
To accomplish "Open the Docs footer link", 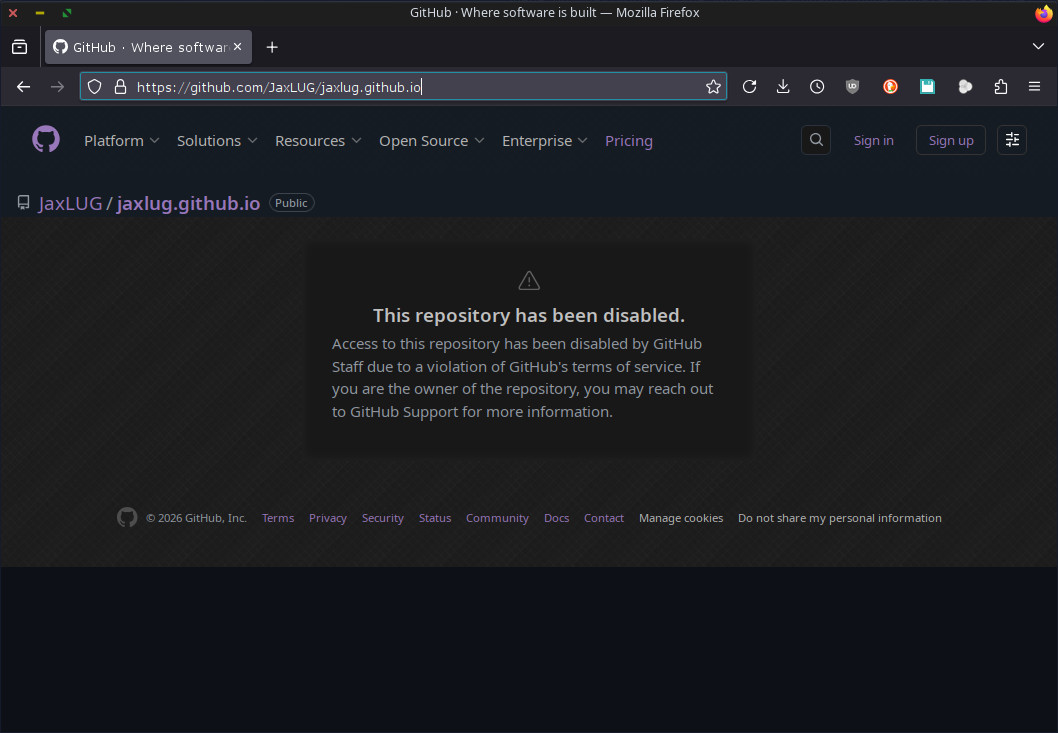I will (557, 518).
